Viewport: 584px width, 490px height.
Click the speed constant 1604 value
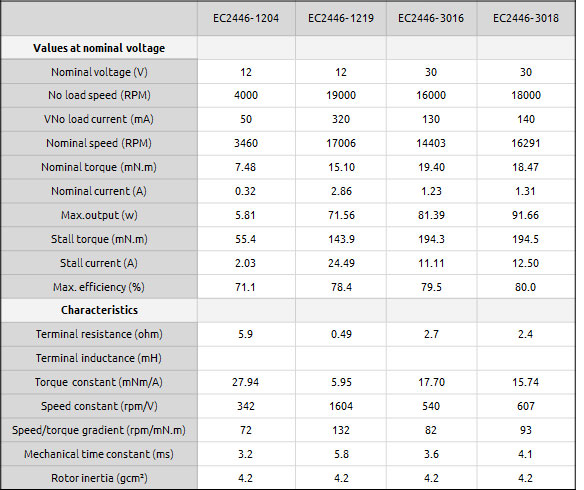click(341, 406)
